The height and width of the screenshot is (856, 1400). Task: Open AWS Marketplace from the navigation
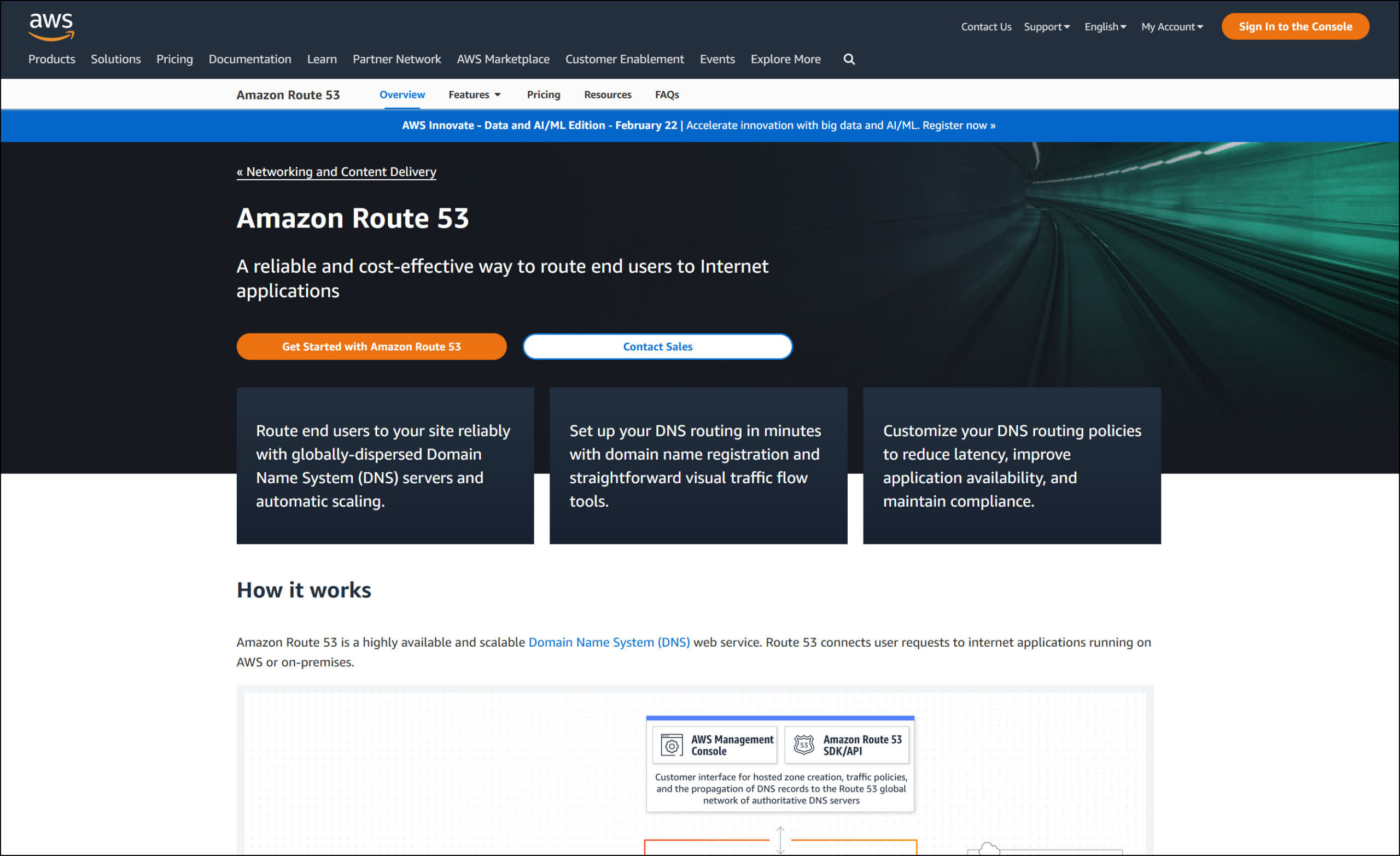[x=503, y=59]
